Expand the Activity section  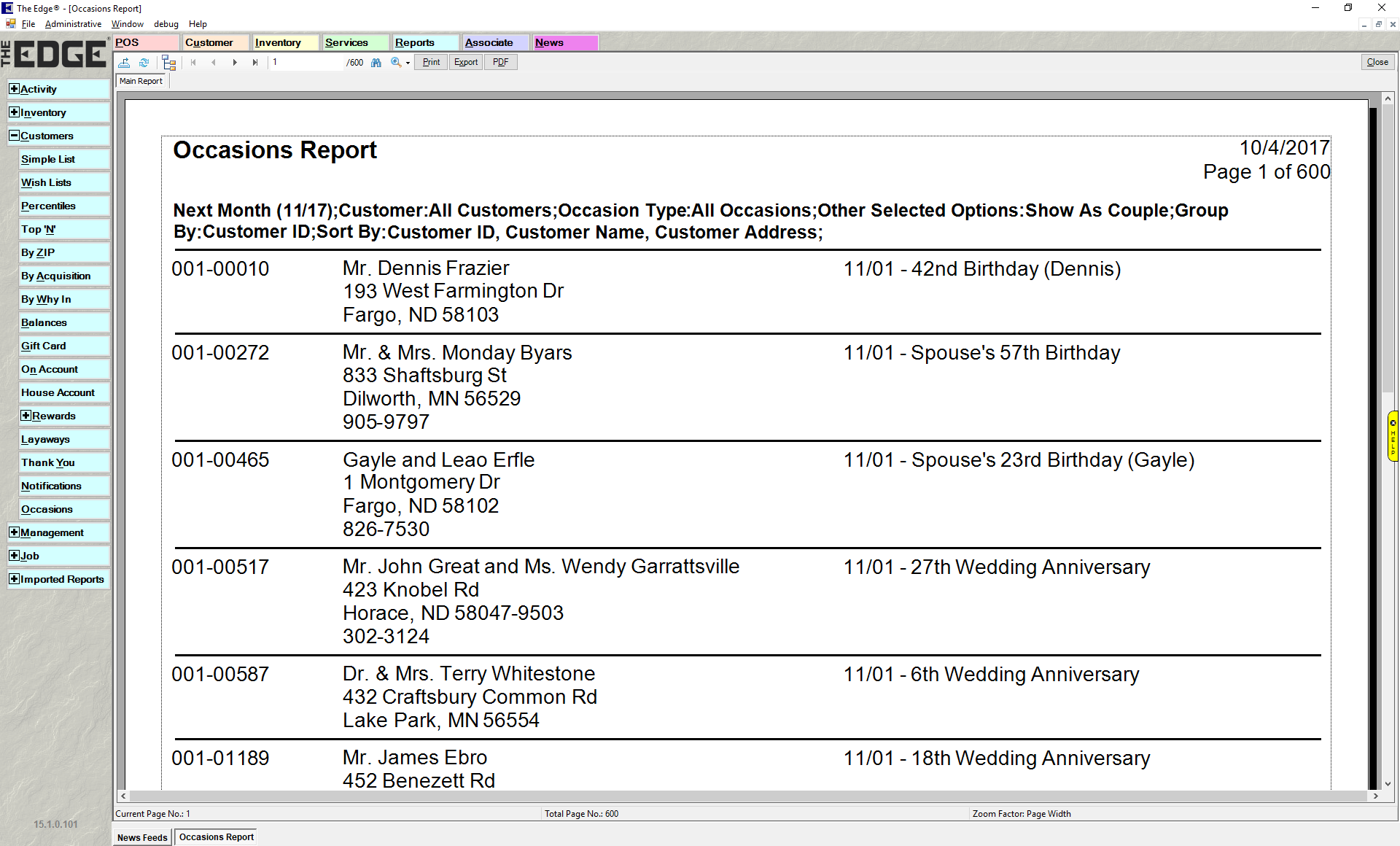pyautogui.click(x=14, y=89)
